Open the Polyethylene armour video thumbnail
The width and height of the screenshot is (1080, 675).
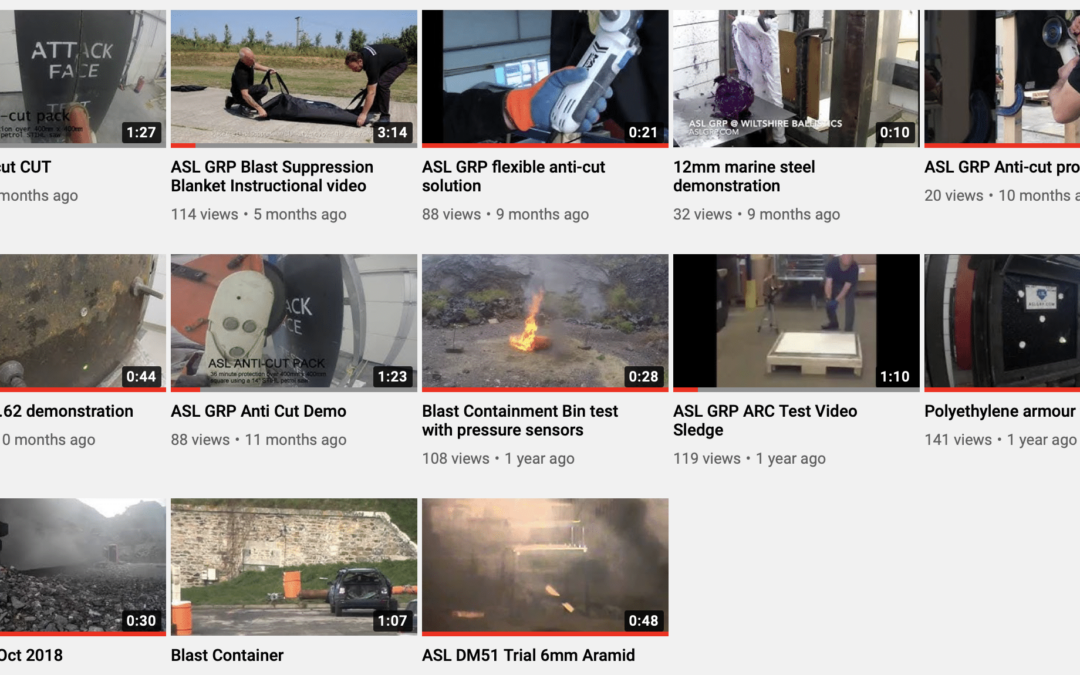click(x=1002, y=322)
